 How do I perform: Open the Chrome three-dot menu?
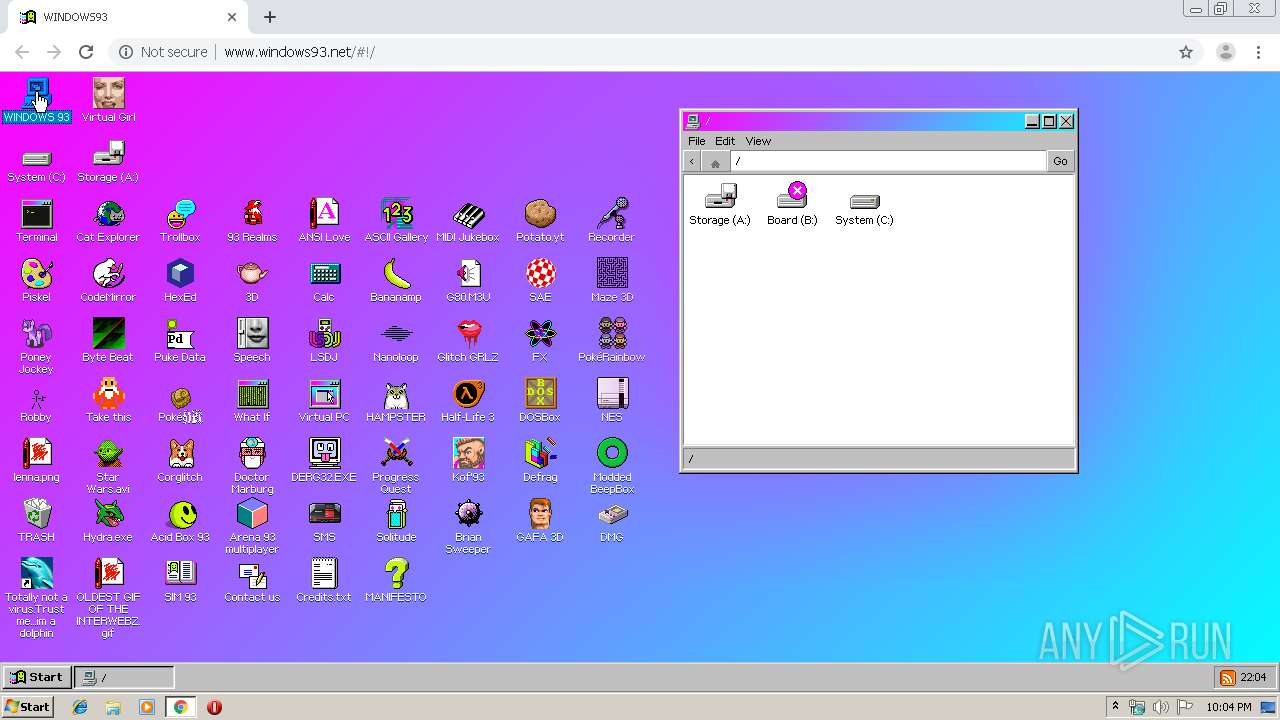click(x=1258, y=52)
